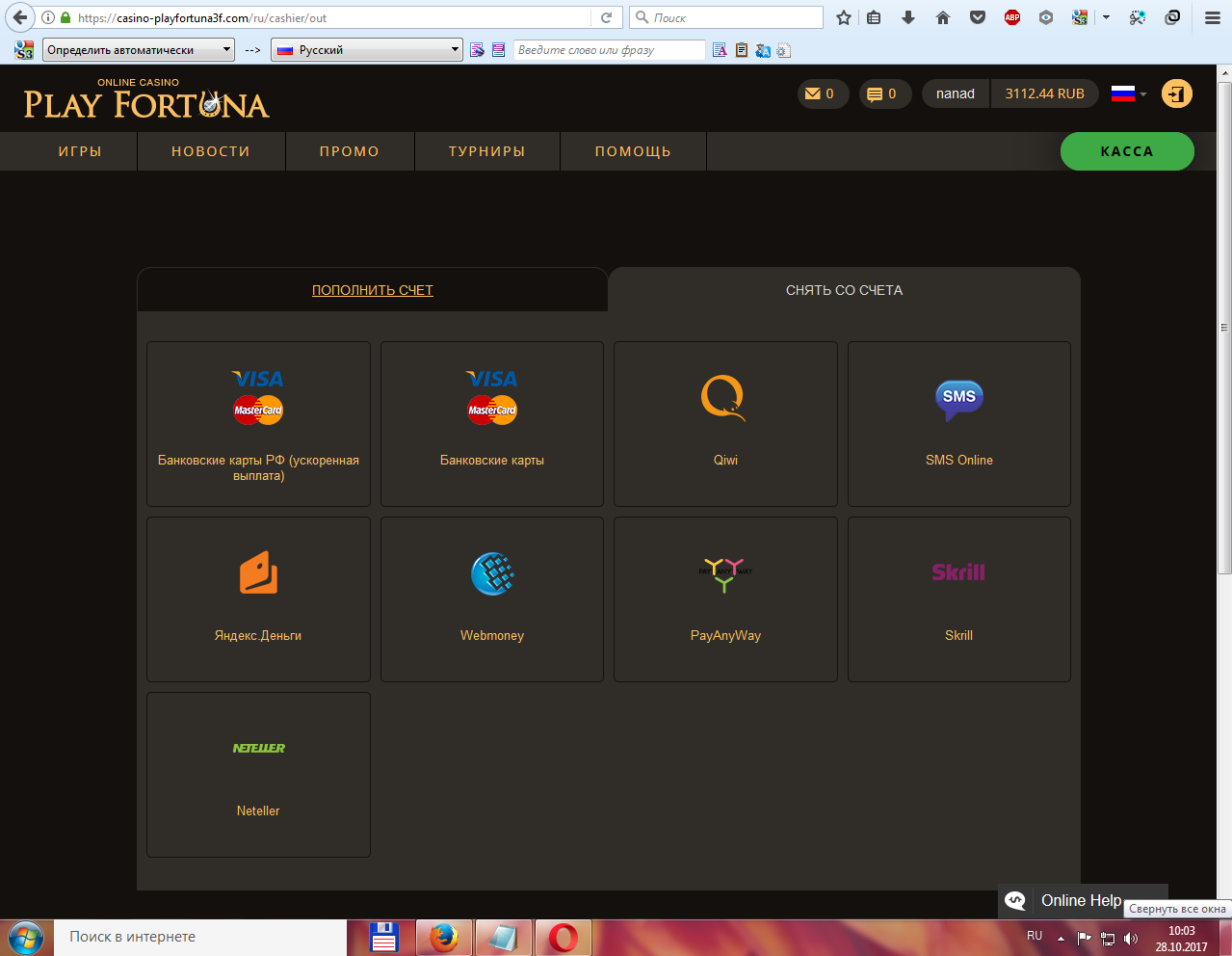Choose the PayAnyWay payment tile
This screenshot has width=1232, height=956.
tap(725, 599)
